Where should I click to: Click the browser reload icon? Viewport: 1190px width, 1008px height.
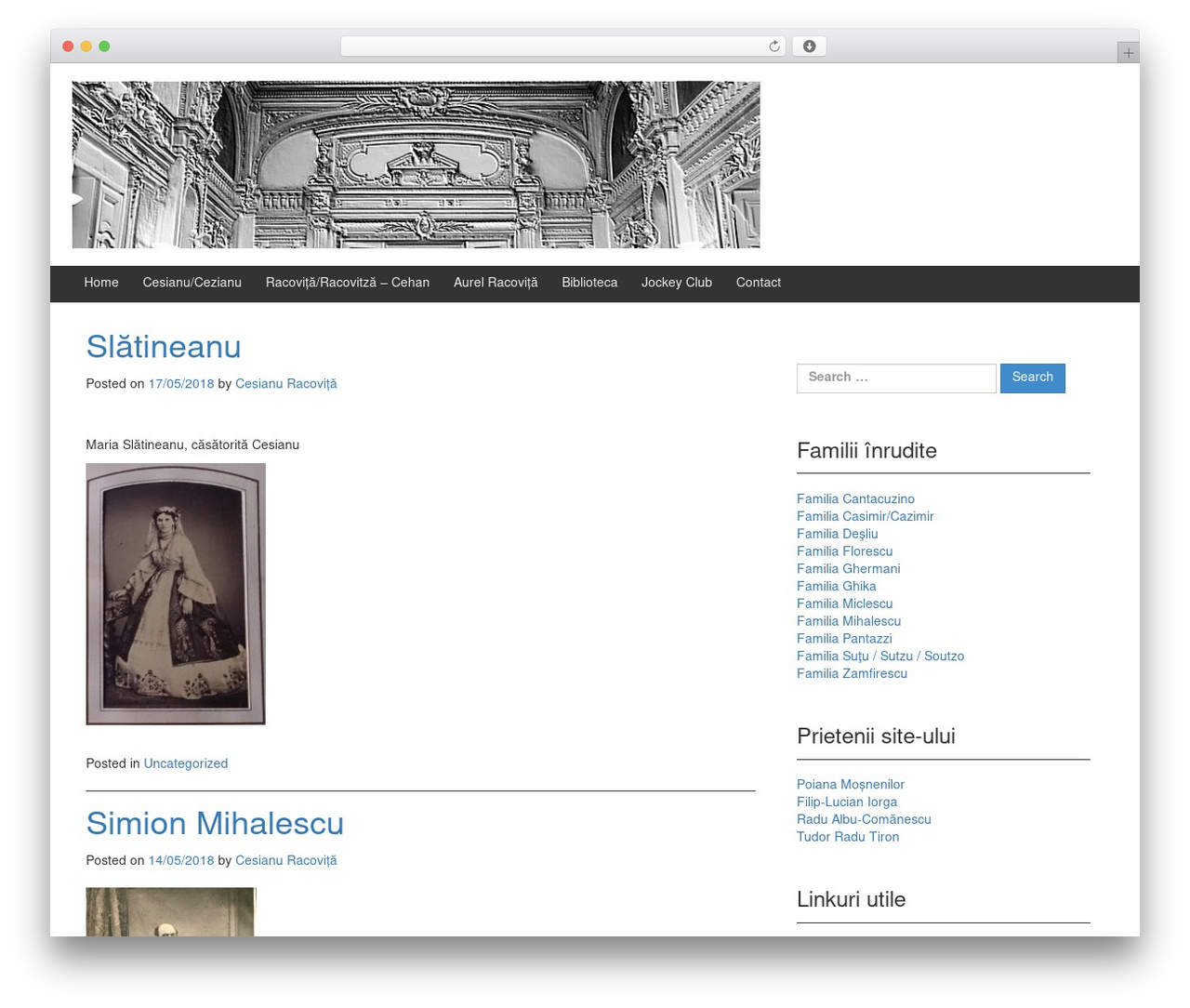click(x=773, y=46)
